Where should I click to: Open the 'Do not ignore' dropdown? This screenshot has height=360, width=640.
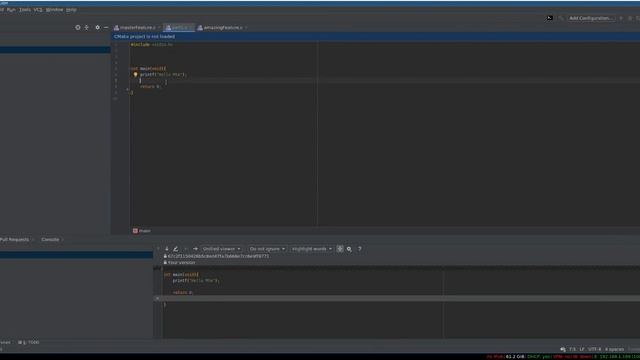267,249
